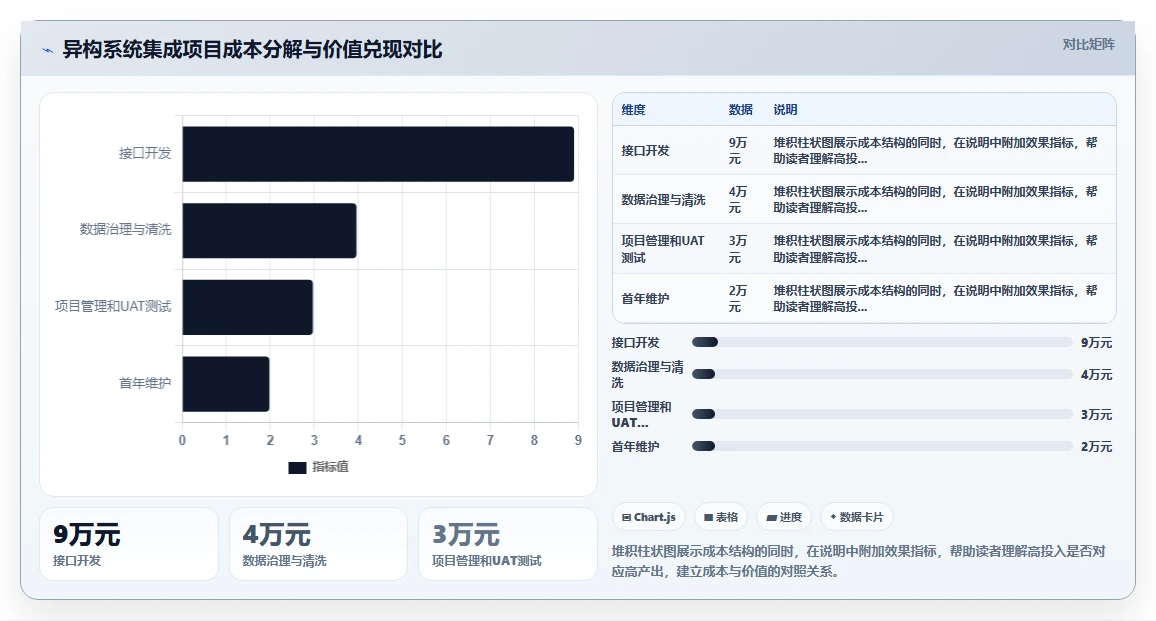The image size is (1156, 621).
Task: Select the 接口开发 bar in chart
Action: pos(378,154)
